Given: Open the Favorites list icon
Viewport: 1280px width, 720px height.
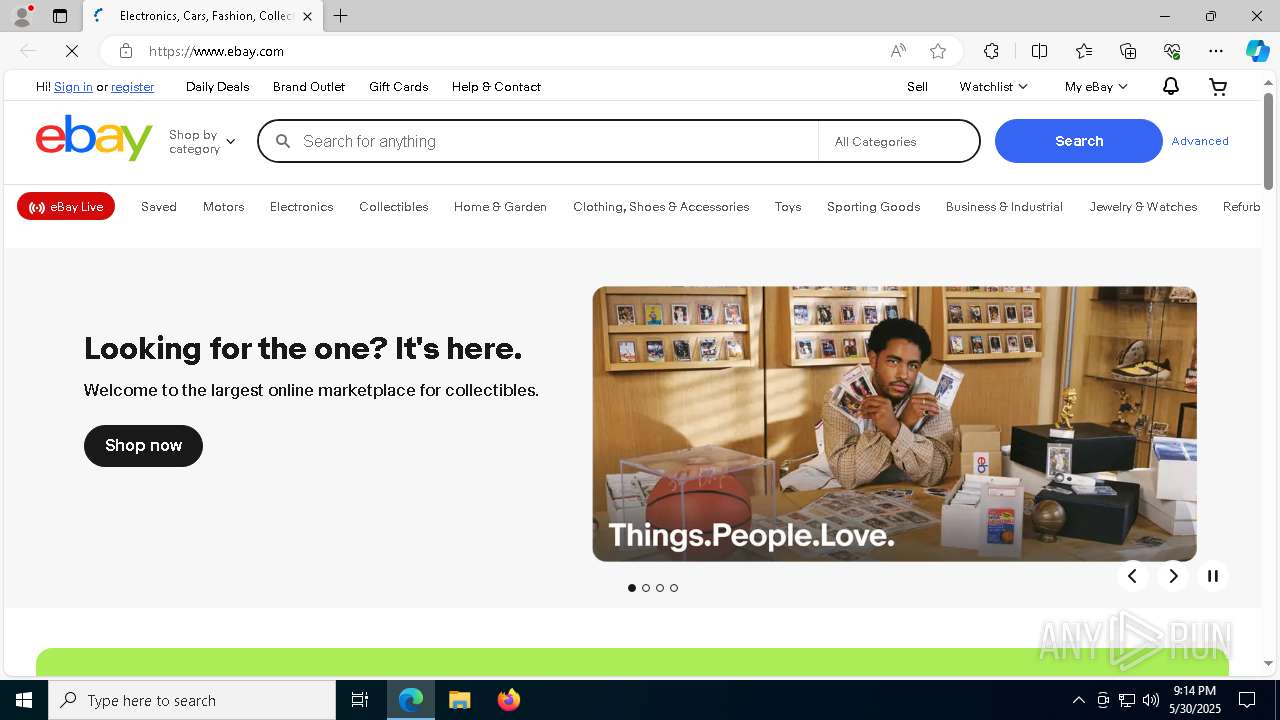Looking at the screenshot, I should click(x=1084, y=51).
